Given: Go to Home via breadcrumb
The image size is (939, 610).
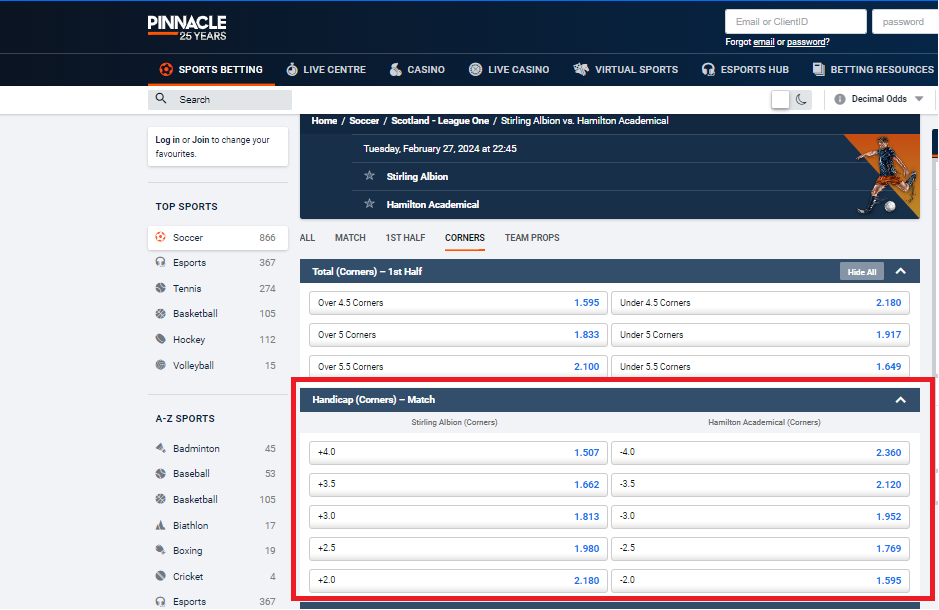Looking at the screenshot, I should pyautogui.click(x=324, y=120).
